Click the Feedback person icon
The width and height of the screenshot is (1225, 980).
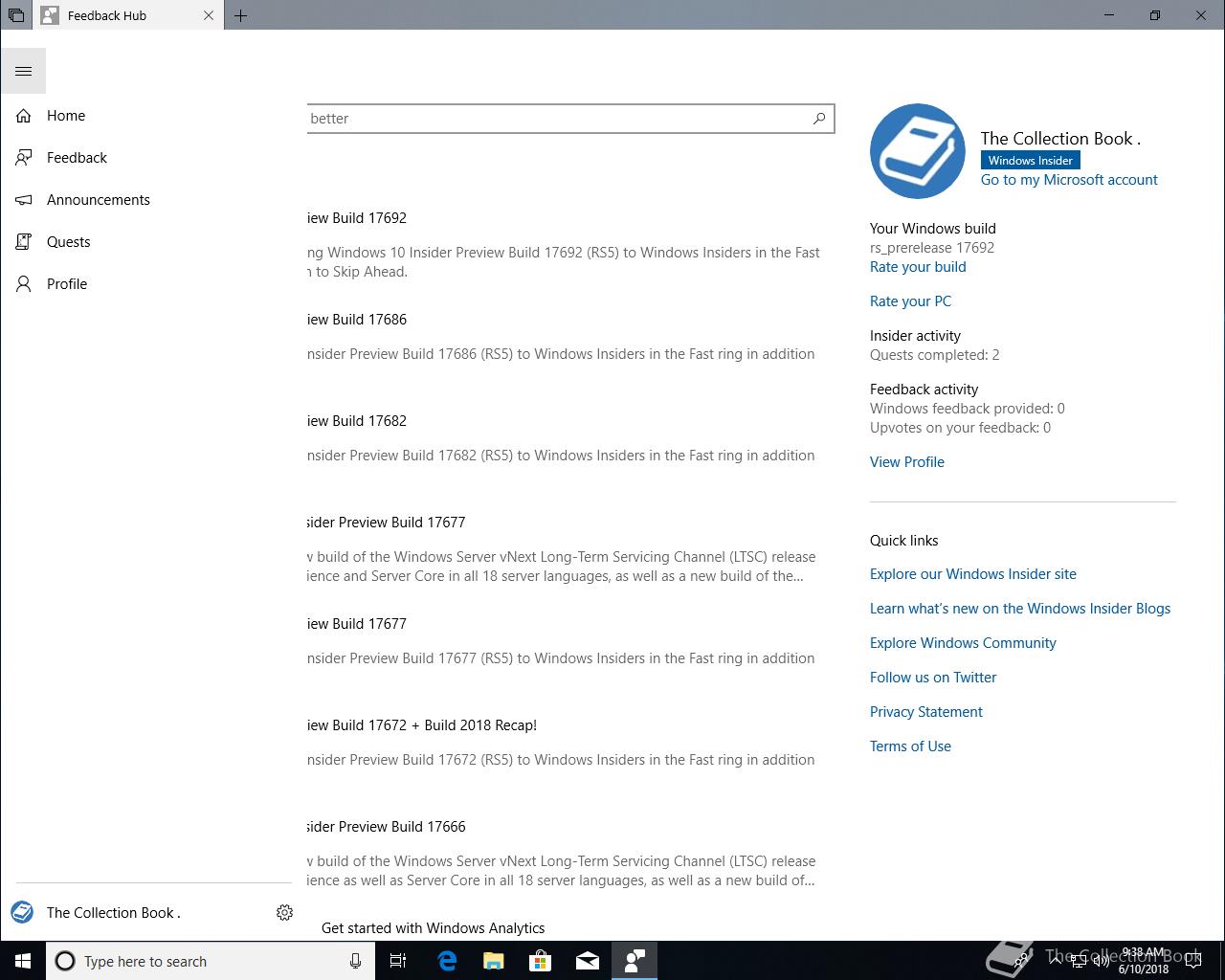pos(24,158)
